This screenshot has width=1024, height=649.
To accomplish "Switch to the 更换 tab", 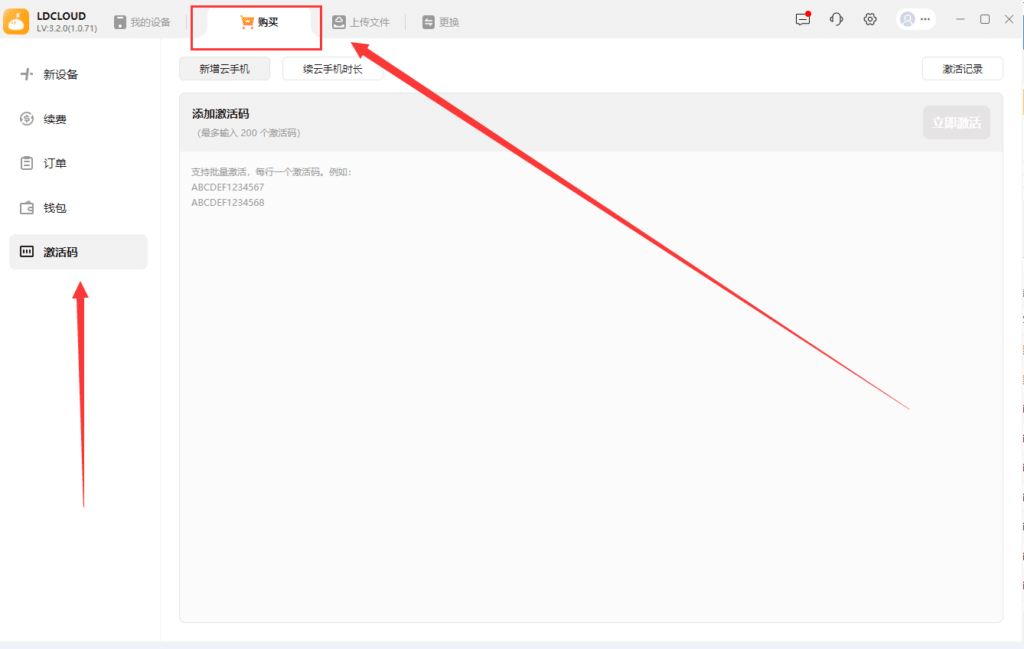I will point(440,22).
